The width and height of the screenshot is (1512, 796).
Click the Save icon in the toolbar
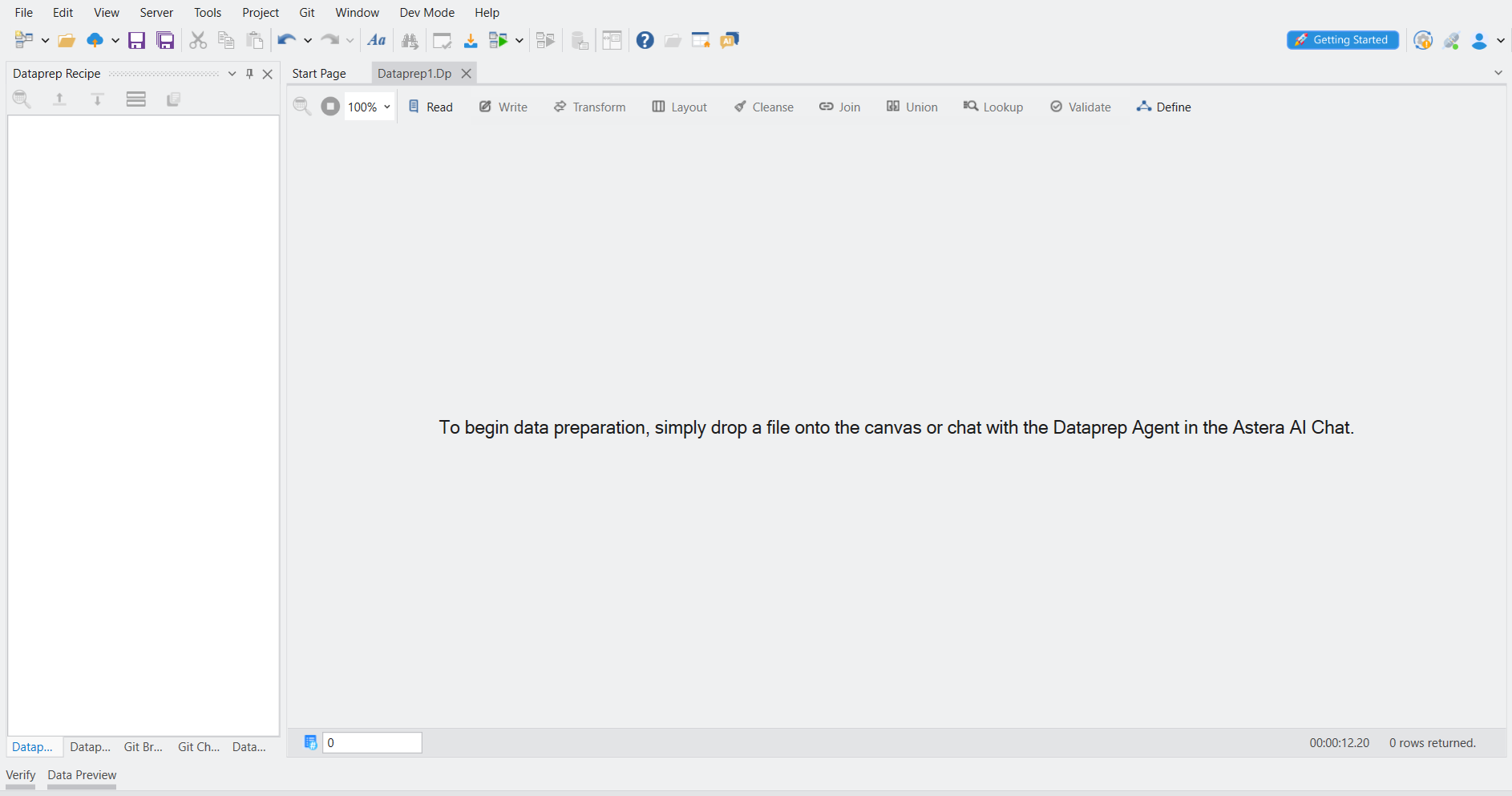137,41
